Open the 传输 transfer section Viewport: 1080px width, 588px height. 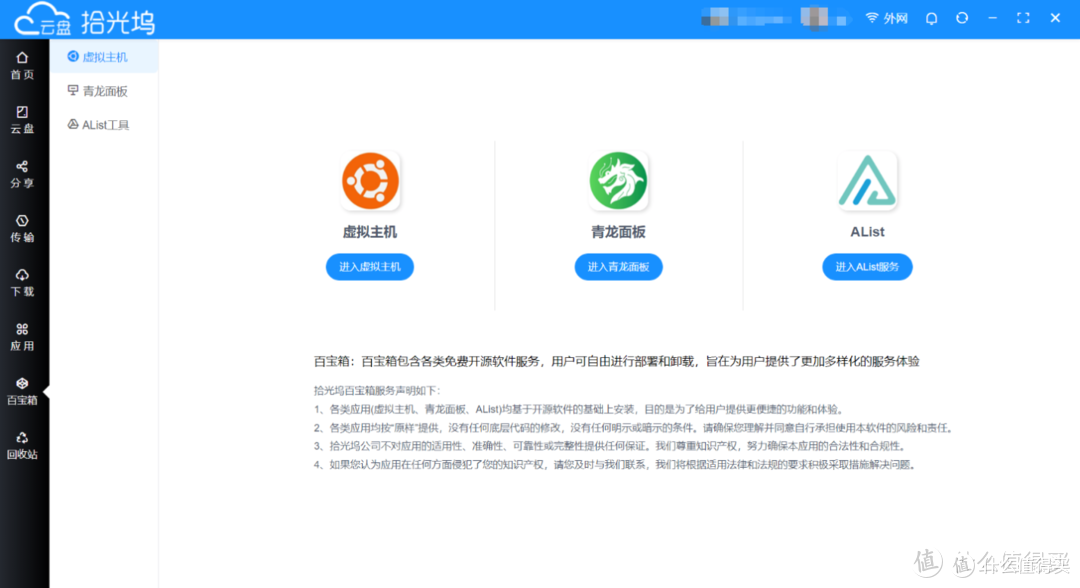tap(22, 229)
